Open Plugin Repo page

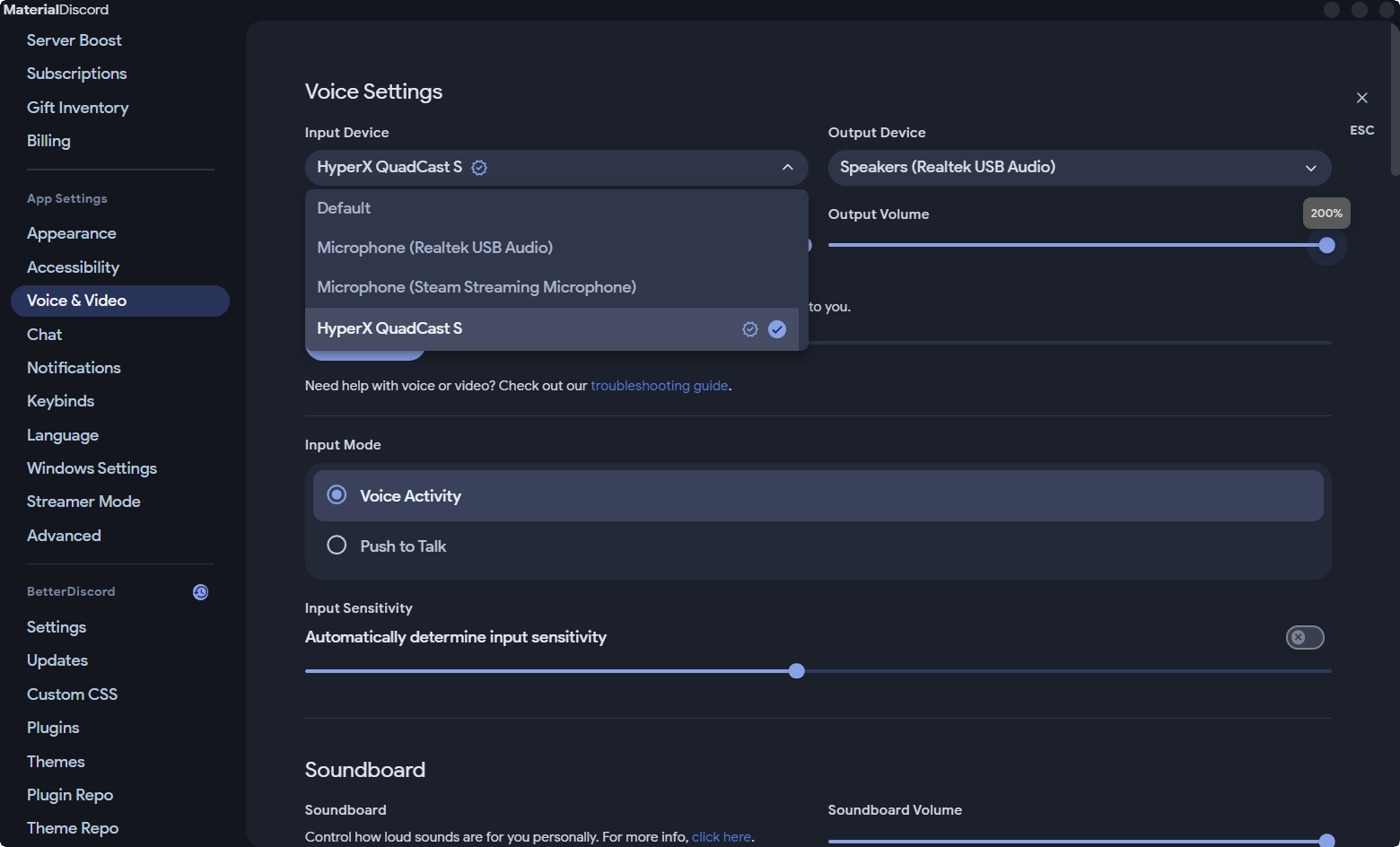coord(70,795)
